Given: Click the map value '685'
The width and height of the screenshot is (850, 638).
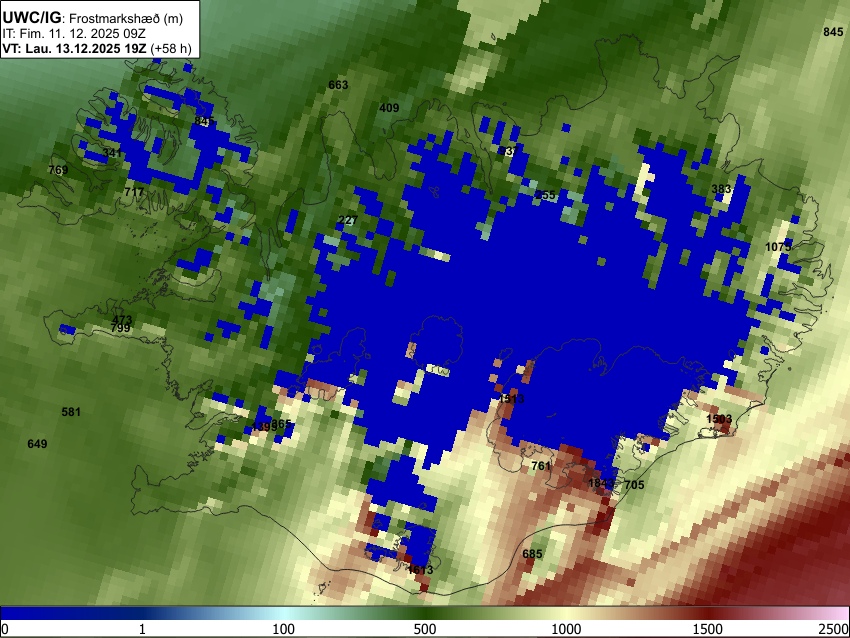Looking at the screenshot, I should click(532, 554).
